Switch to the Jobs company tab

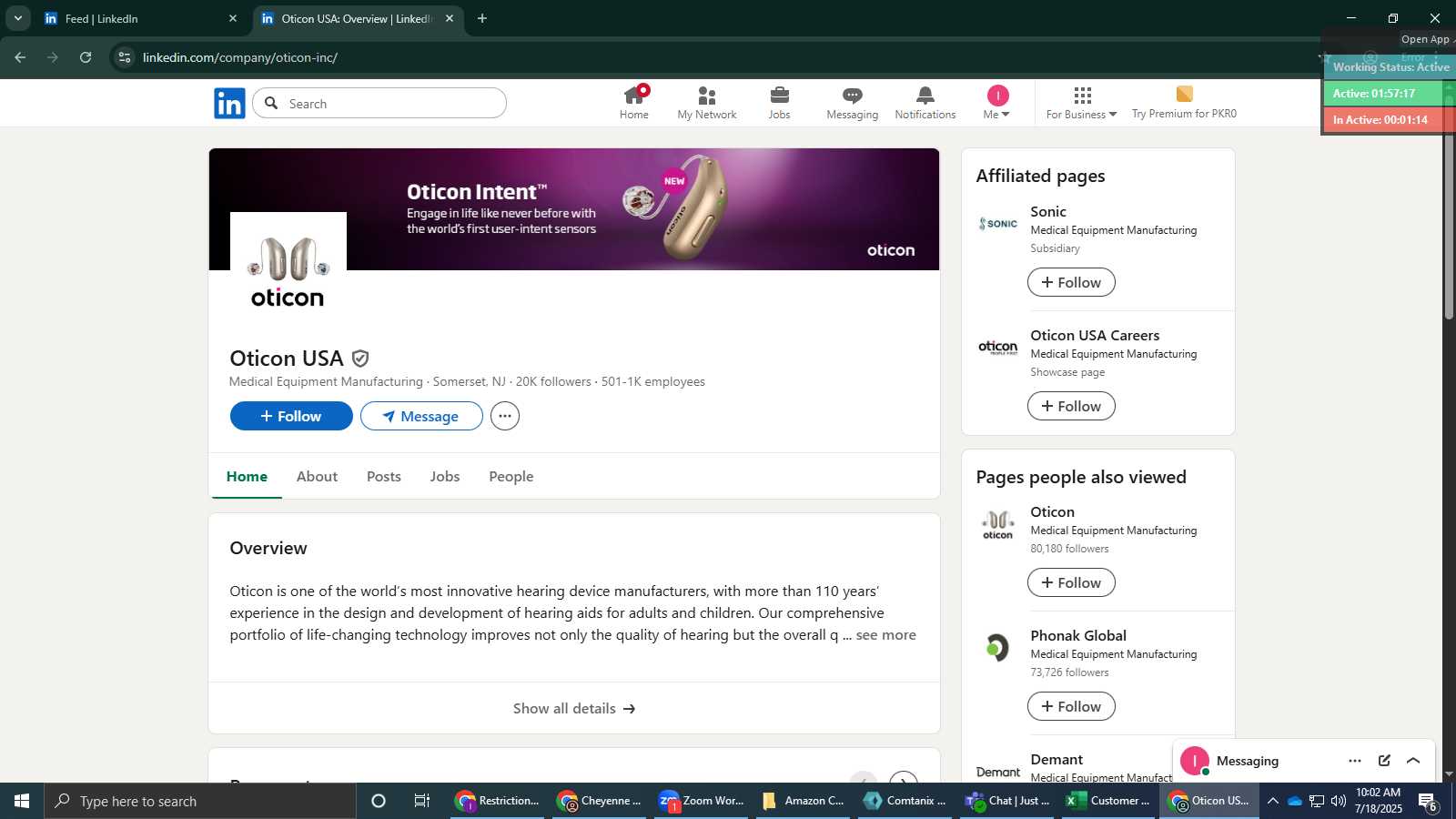coord(445,476)
